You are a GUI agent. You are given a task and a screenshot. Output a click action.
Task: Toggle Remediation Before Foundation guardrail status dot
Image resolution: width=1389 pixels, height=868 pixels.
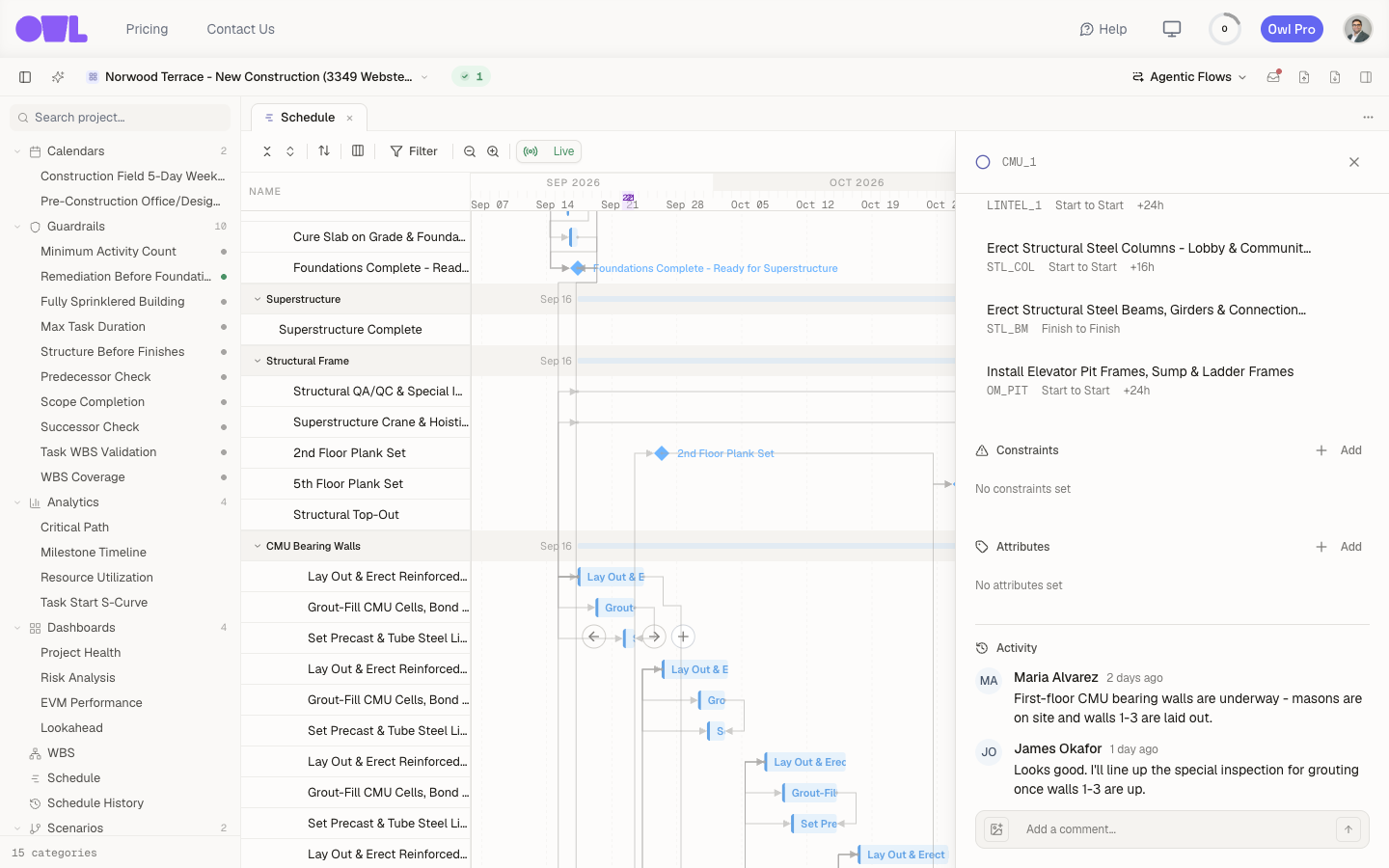[224, 277]
